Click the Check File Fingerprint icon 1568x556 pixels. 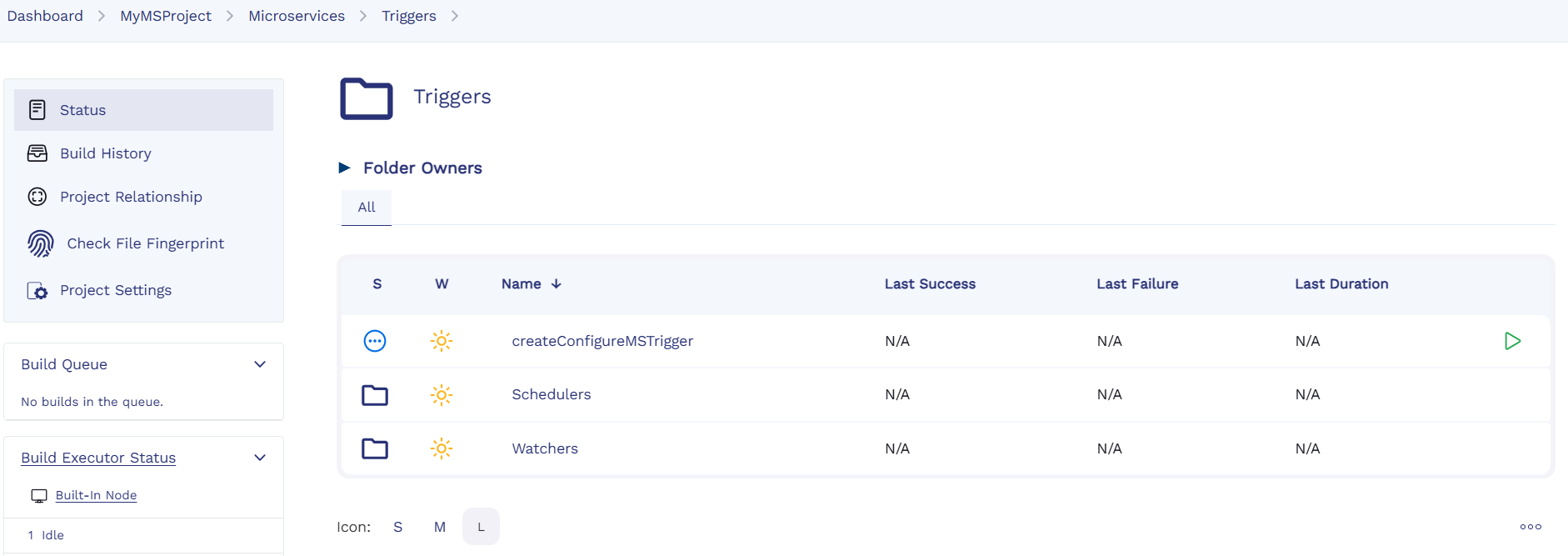40,243
